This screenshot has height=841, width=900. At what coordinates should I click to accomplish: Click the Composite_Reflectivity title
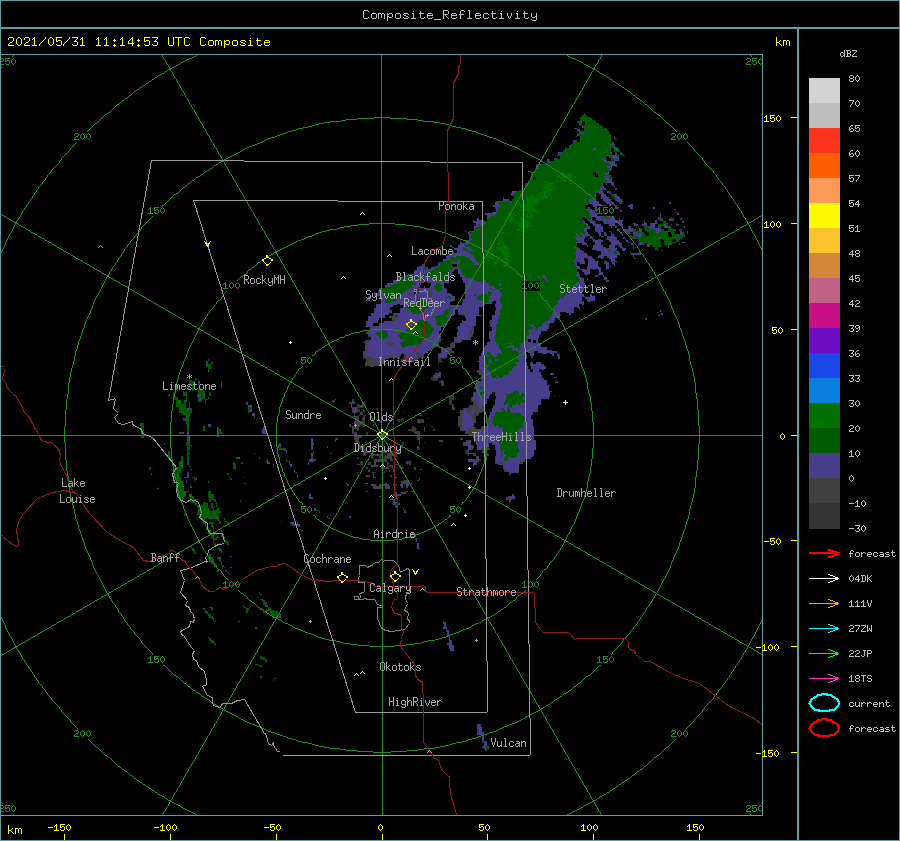(450, 15)
